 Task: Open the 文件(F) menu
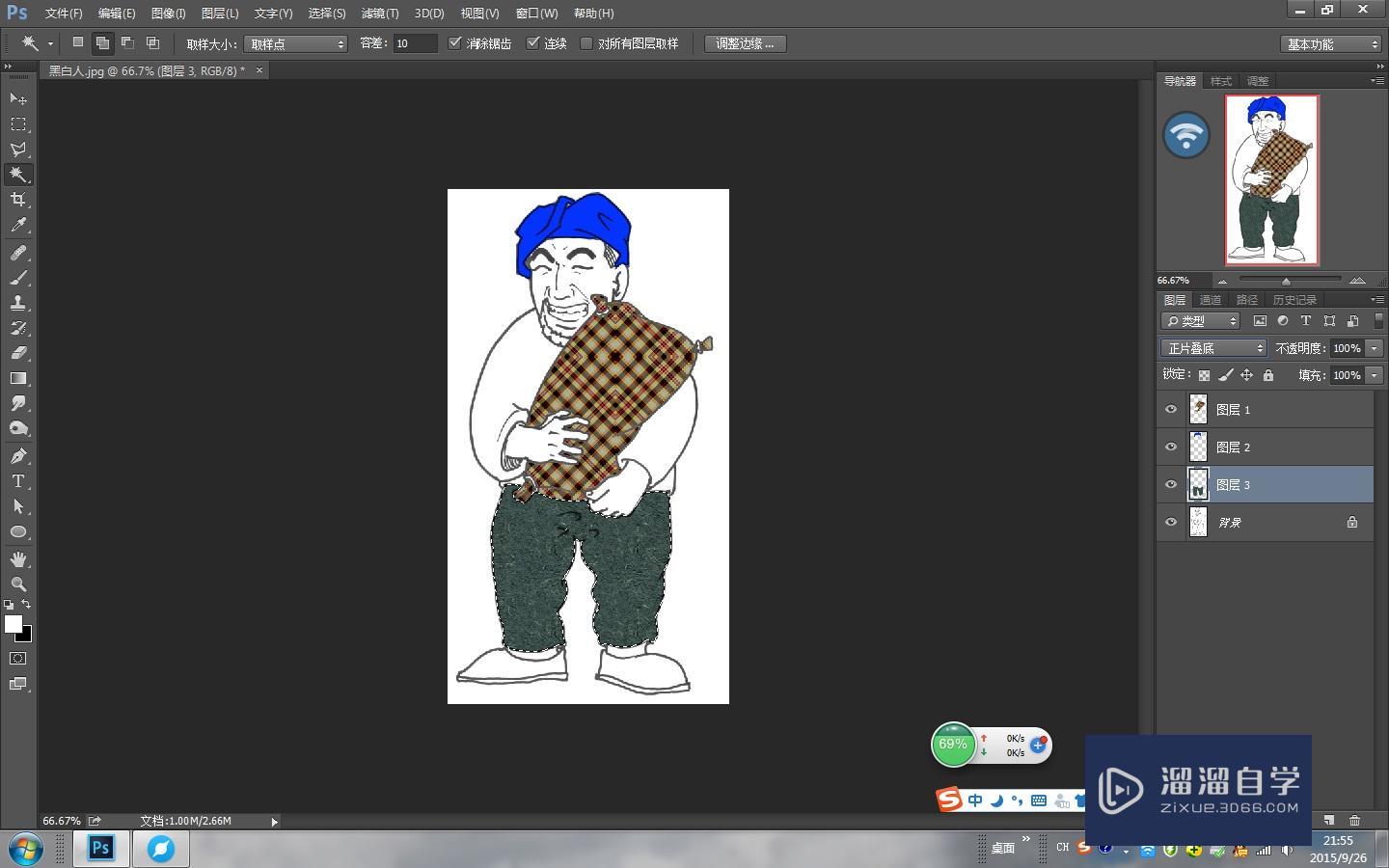(x=64, y=14)
